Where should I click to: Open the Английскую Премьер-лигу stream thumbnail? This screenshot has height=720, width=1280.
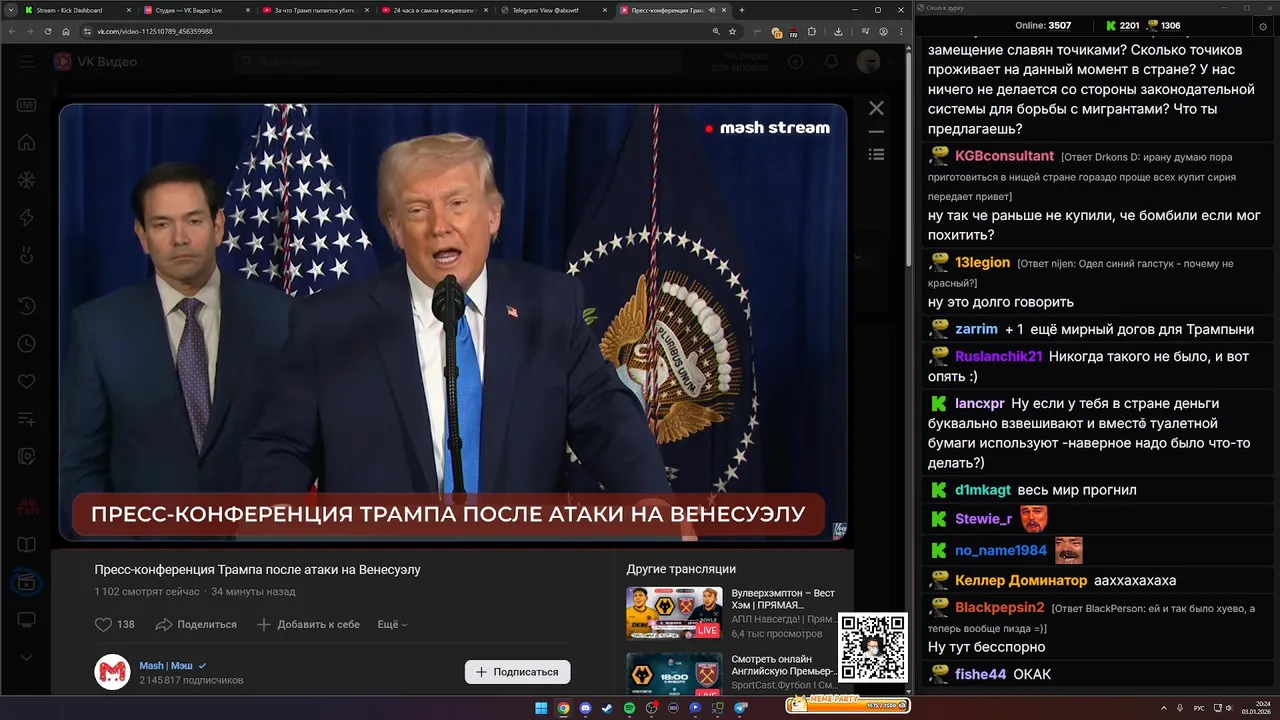[674, 673]
